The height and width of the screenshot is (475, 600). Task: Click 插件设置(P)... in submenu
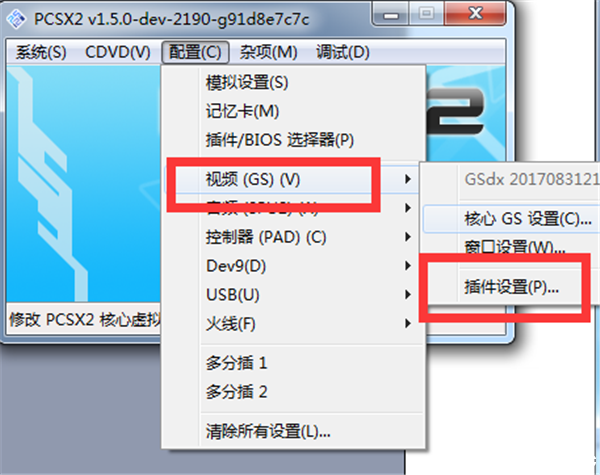pyautogui.click(x=511, y=287)
